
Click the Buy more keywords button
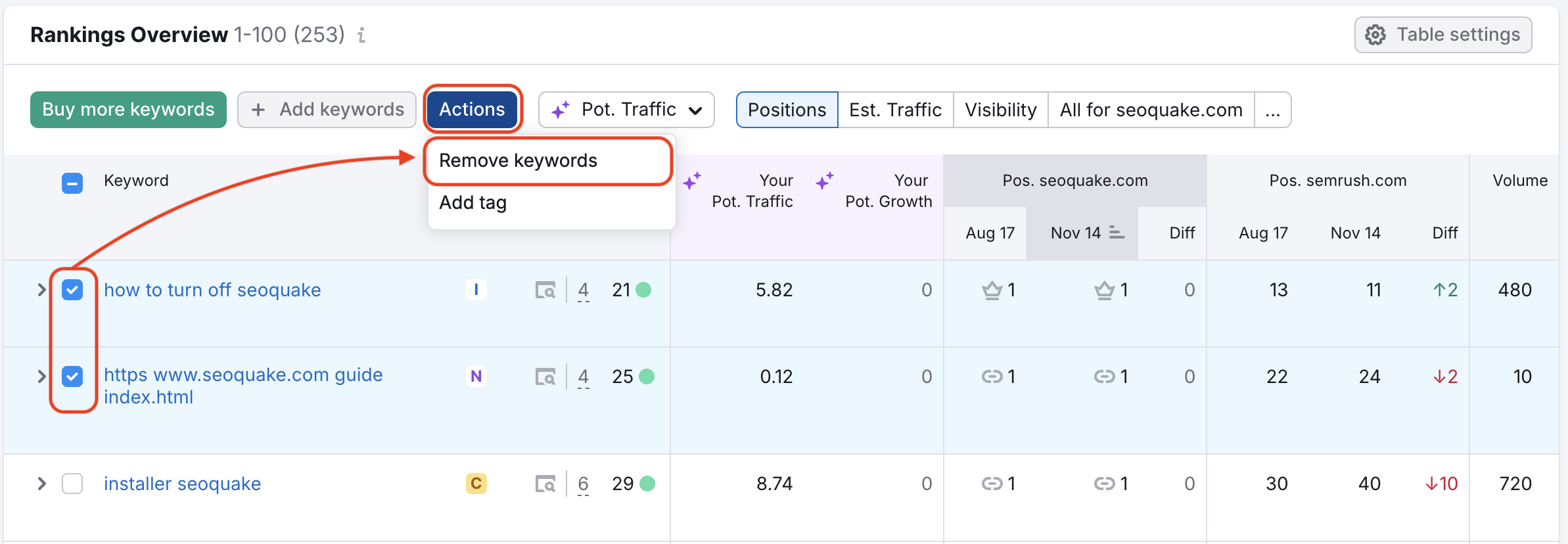(128, 110)
